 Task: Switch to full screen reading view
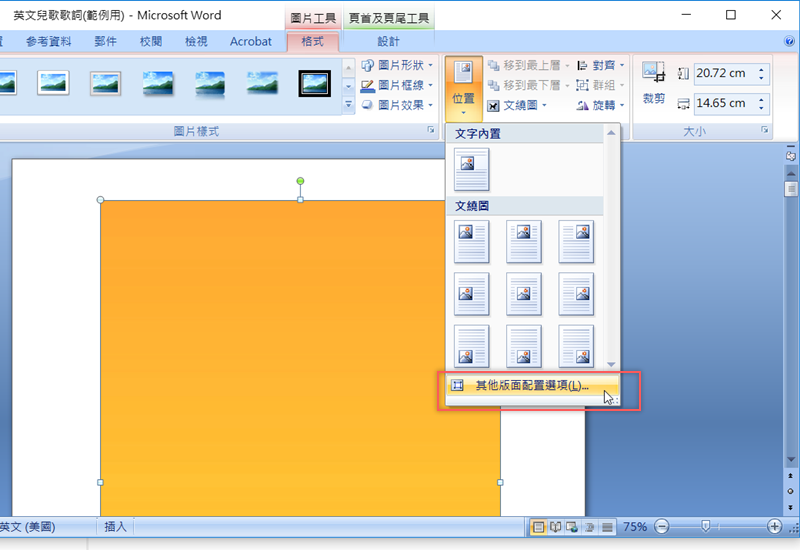(556, 527)
